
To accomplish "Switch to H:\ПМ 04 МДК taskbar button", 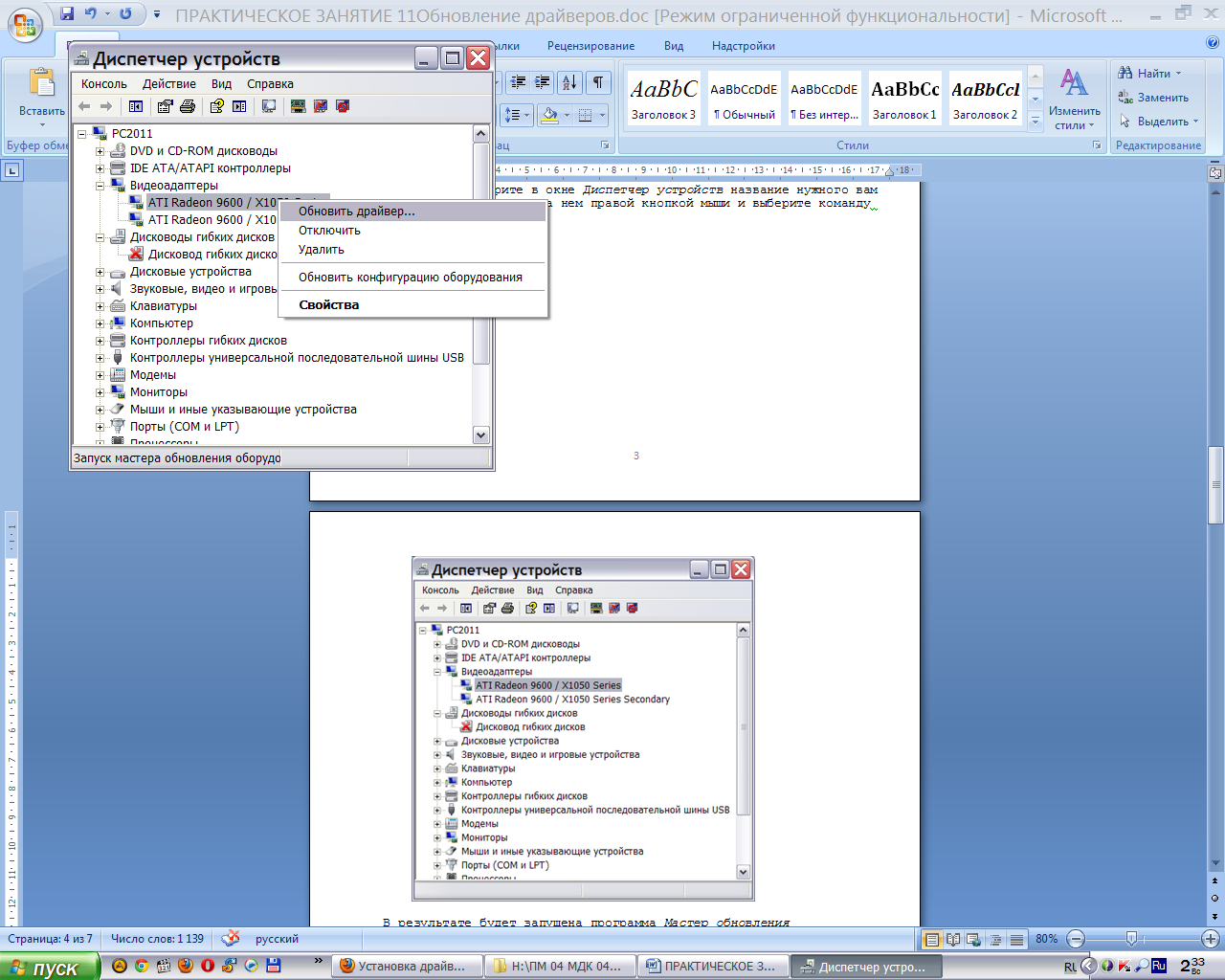I will pos(559,967).
